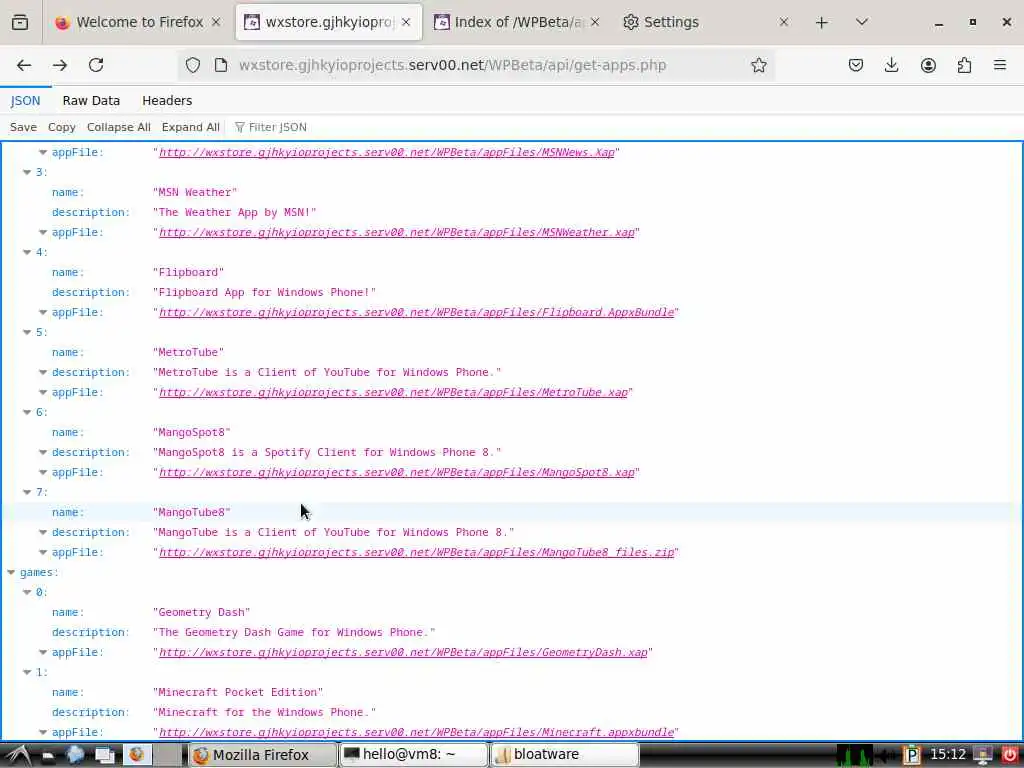Open the Firefox application menu
This screenshot has width=1024, height=768.
click(x=1000, y=65)
